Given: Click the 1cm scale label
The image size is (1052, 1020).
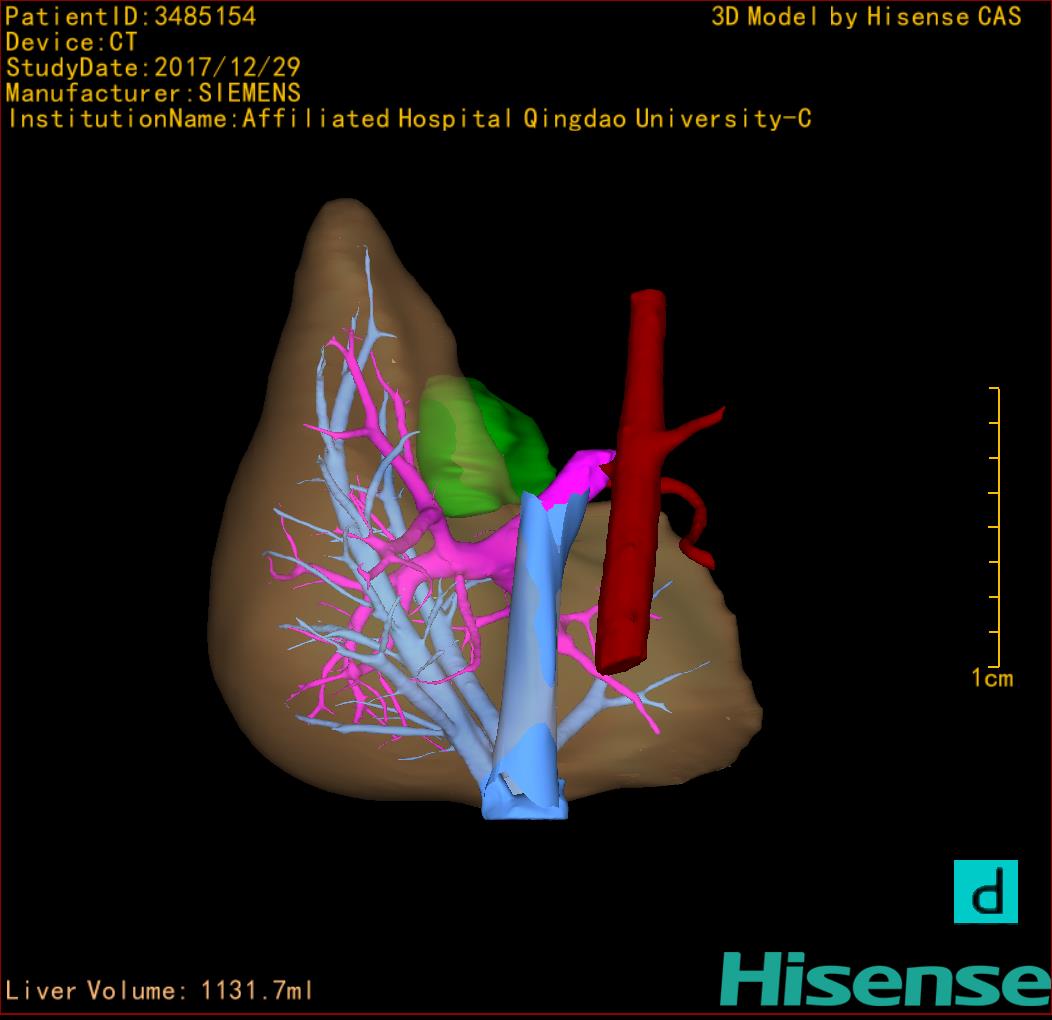Looking at the screenshot, I should (x=992, y=678).
